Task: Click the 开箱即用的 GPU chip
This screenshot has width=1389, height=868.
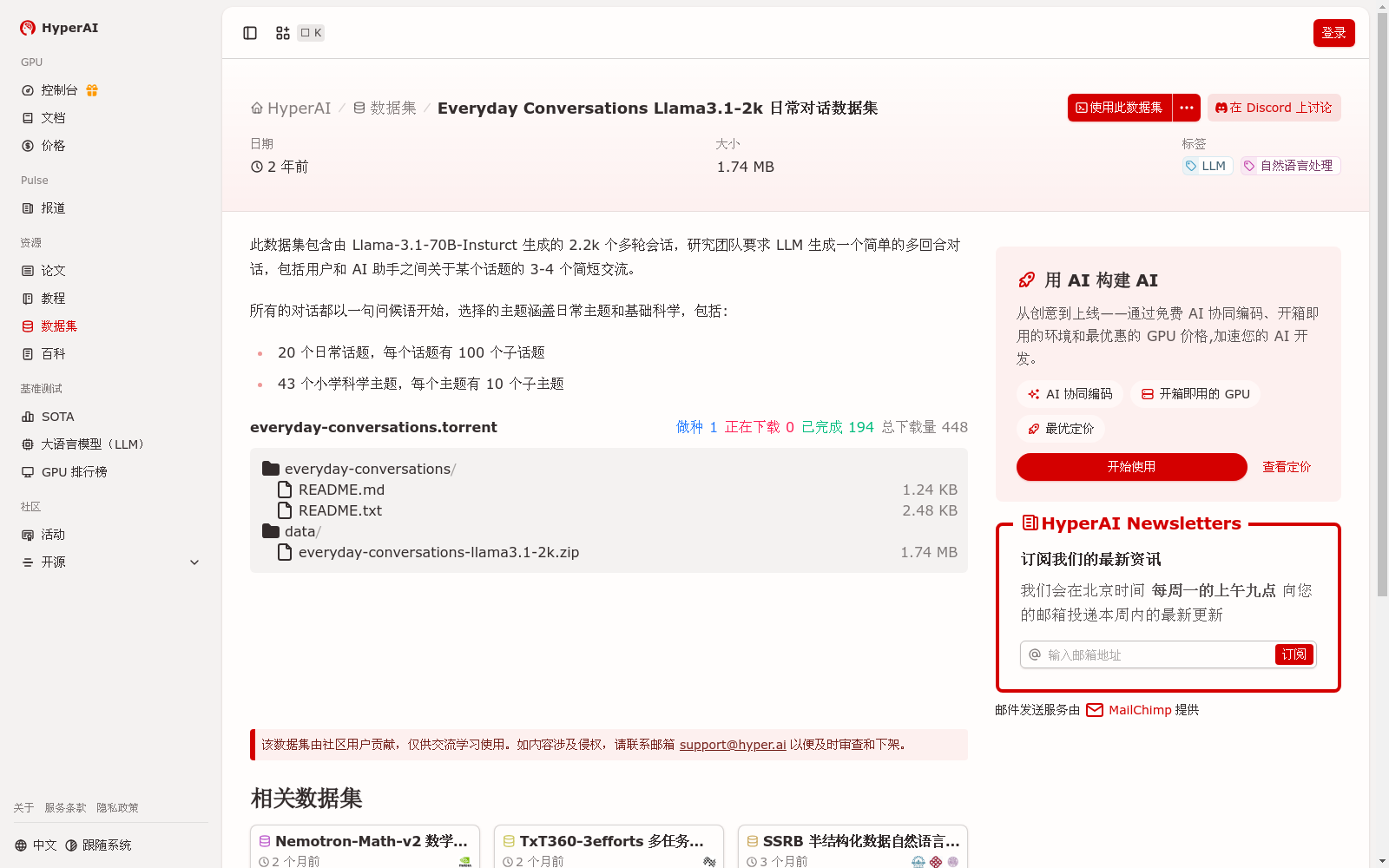Action: 1195,394
